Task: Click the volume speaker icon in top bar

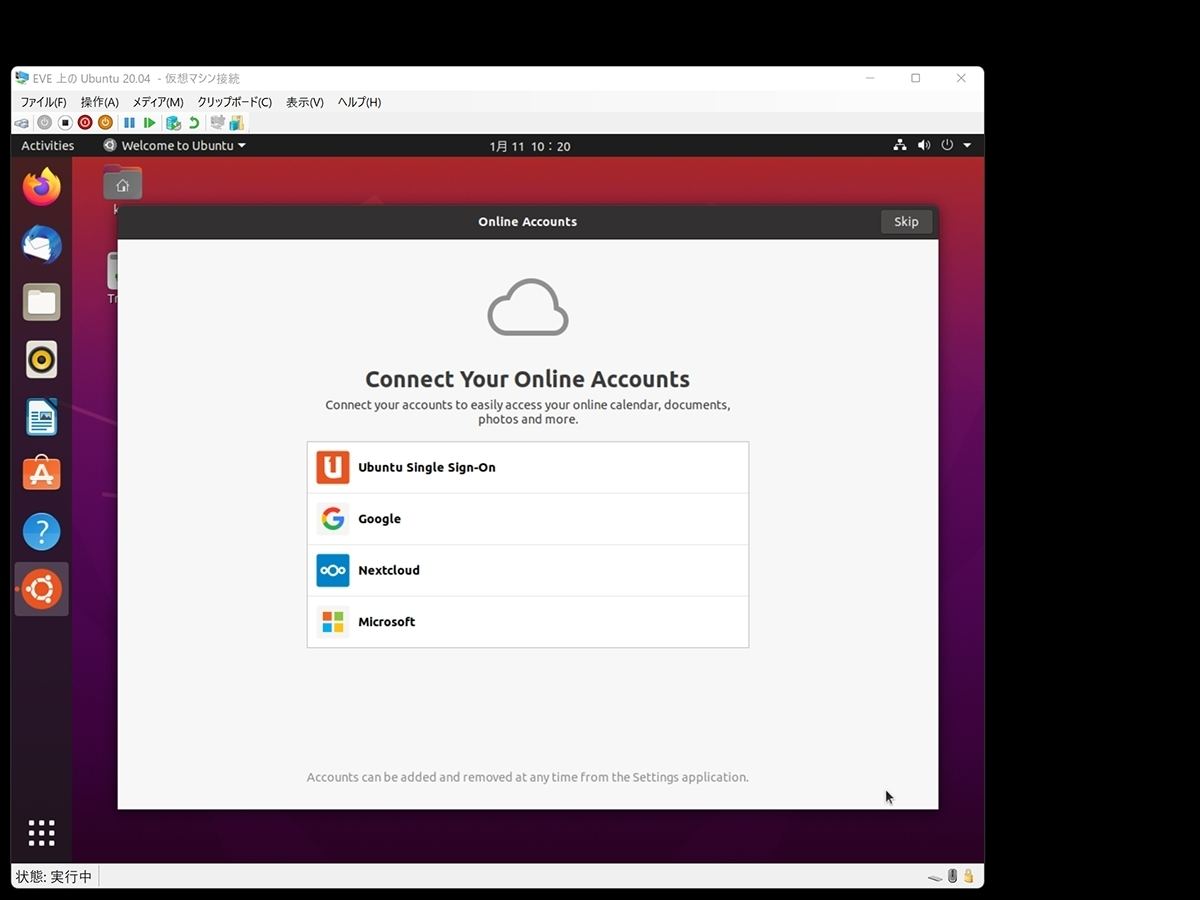Action: click(924, 146)
